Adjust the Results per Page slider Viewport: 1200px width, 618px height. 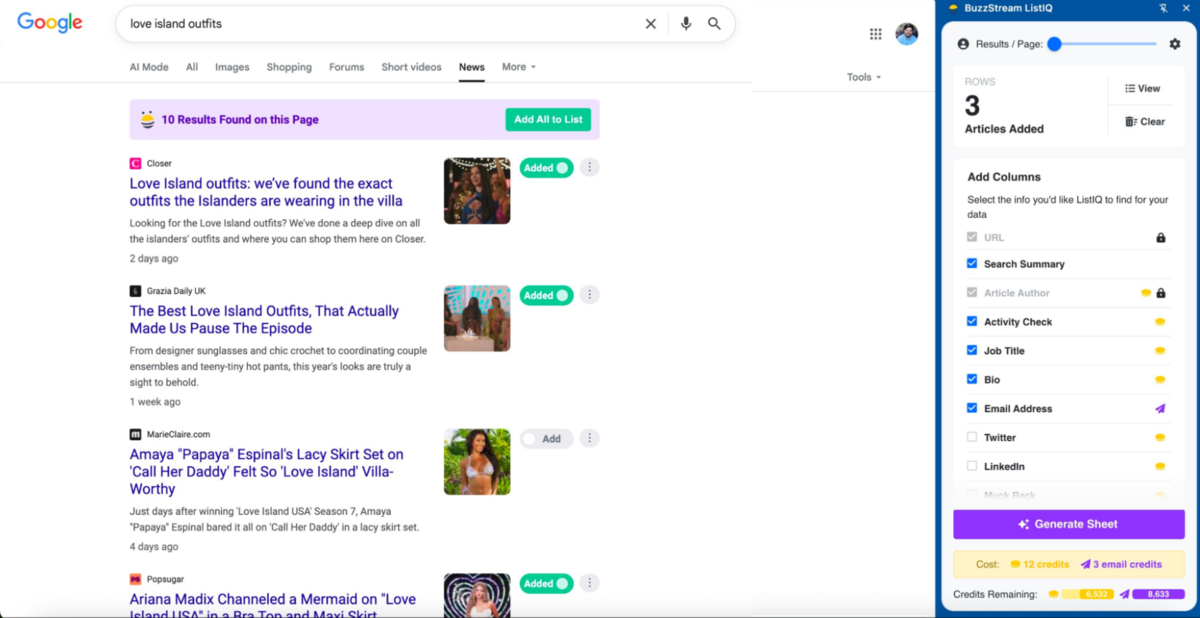[x=1054, y=44]
